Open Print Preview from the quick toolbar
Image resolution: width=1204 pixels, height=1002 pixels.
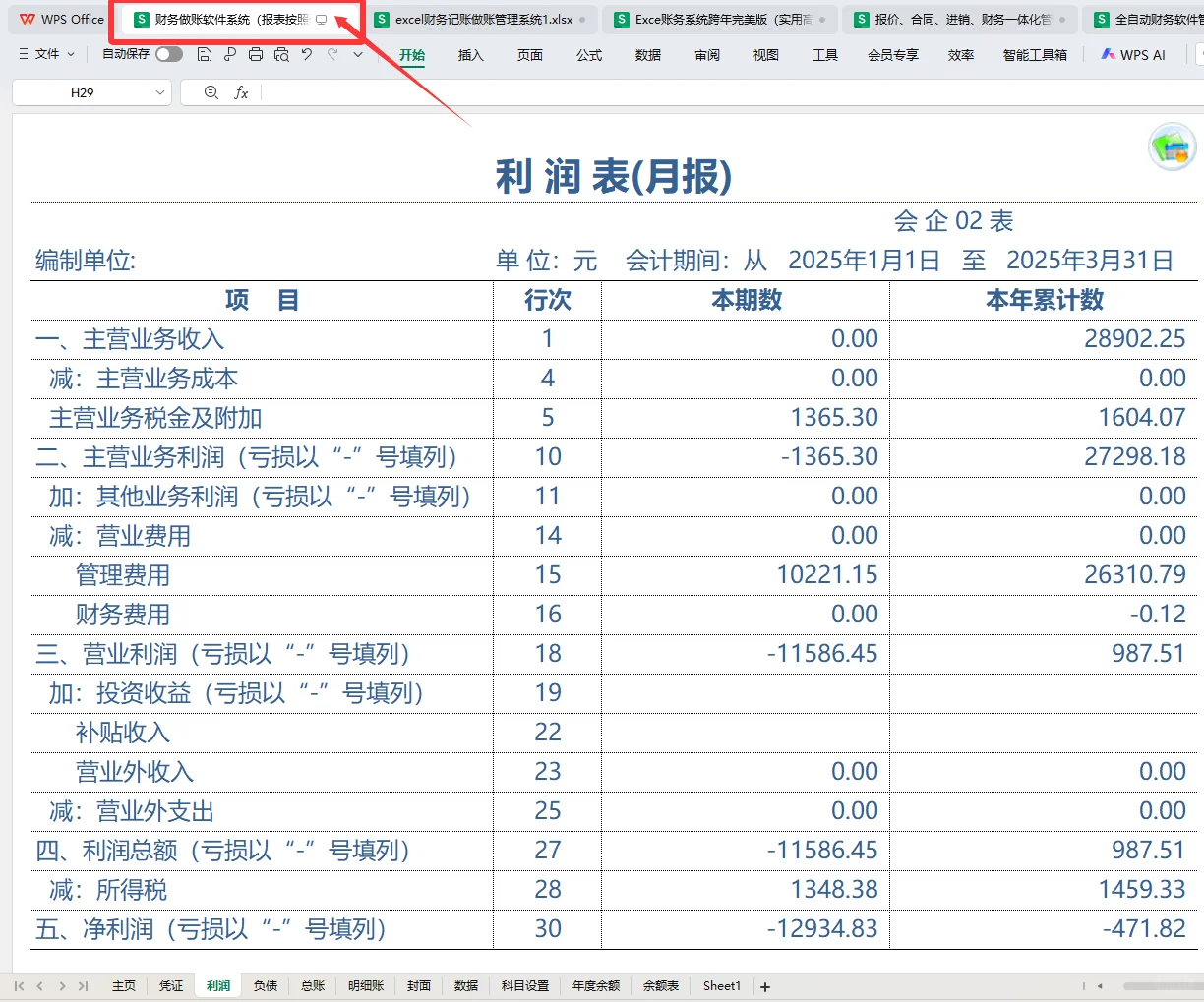coord(281,55)
